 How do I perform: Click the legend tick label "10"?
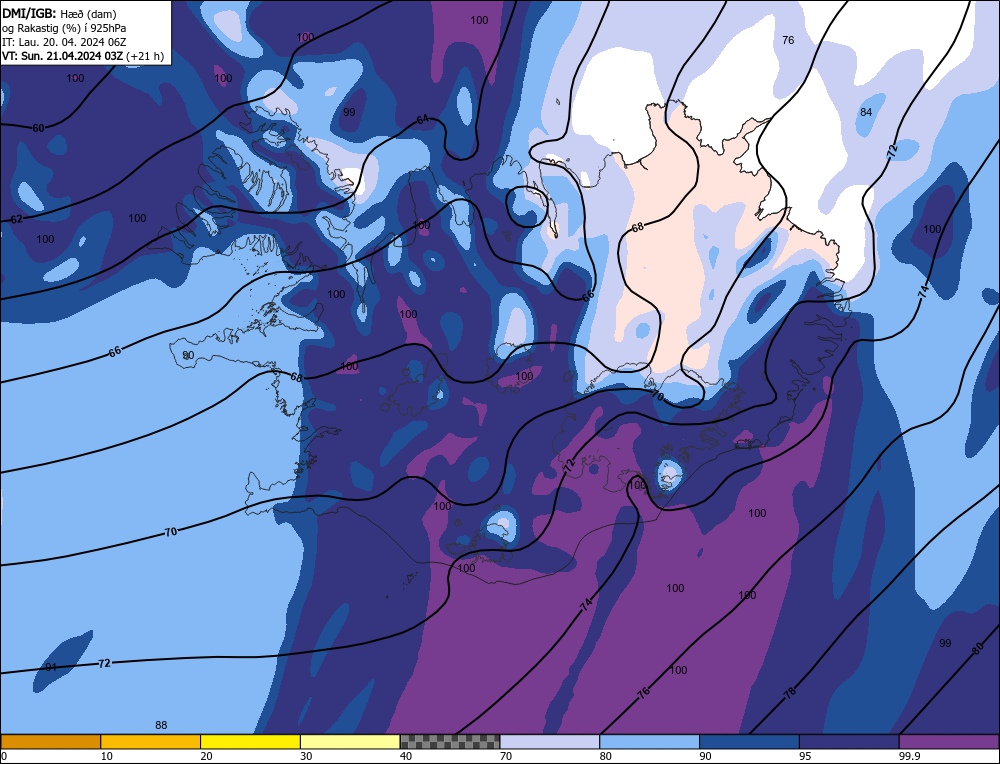tap(107, 756)
